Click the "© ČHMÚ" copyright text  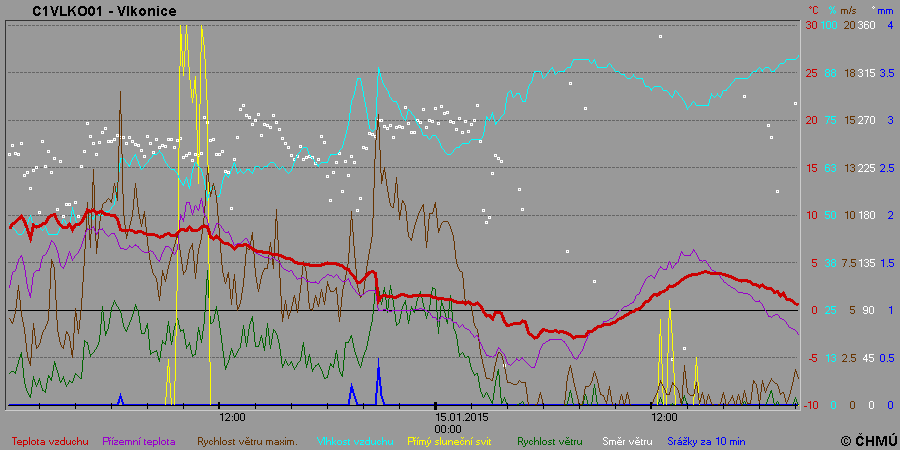tap(866, 441)
